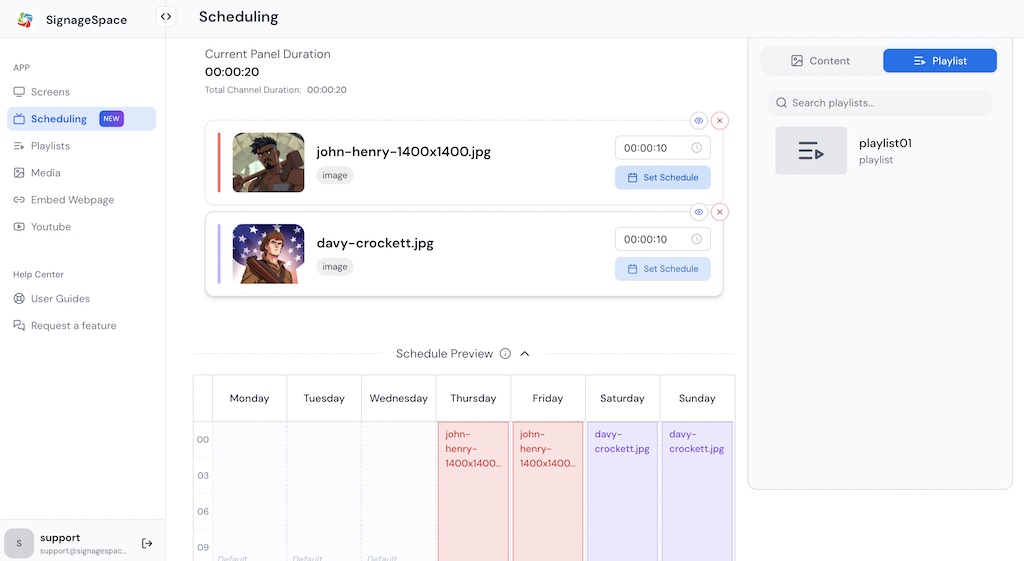Image resolution: width=1024 pixels, height=561 pixels.
Task: Collapse the sidebar with the arrows icon
Action: click(166, 16)
